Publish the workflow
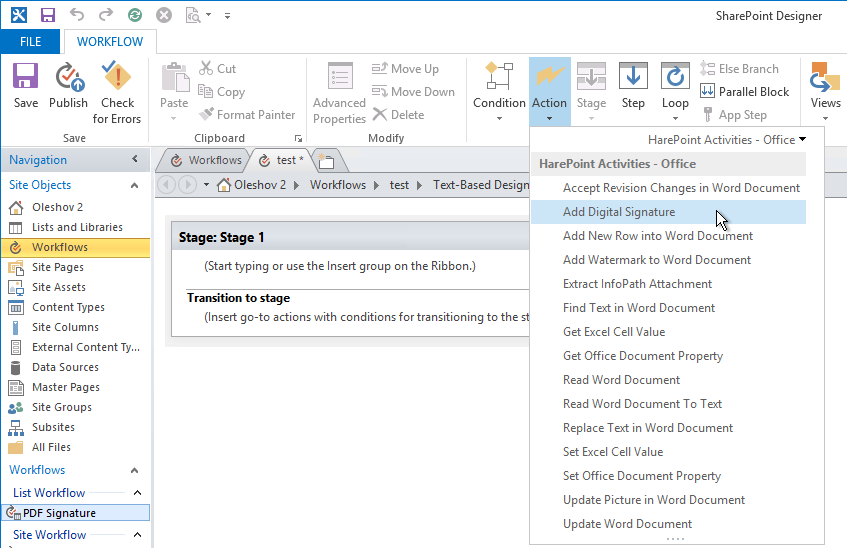 pyautogui.click(x=68, y=86)
